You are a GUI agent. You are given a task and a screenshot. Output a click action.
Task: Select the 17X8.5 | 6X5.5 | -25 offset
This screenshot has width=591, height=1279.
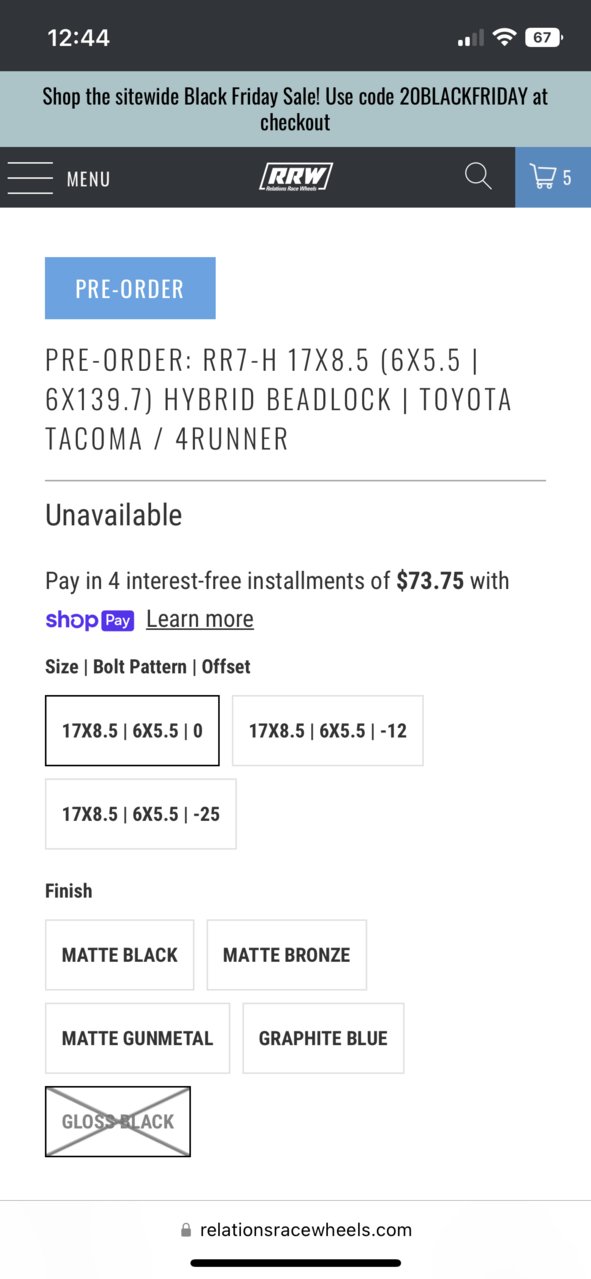point(141,814)
